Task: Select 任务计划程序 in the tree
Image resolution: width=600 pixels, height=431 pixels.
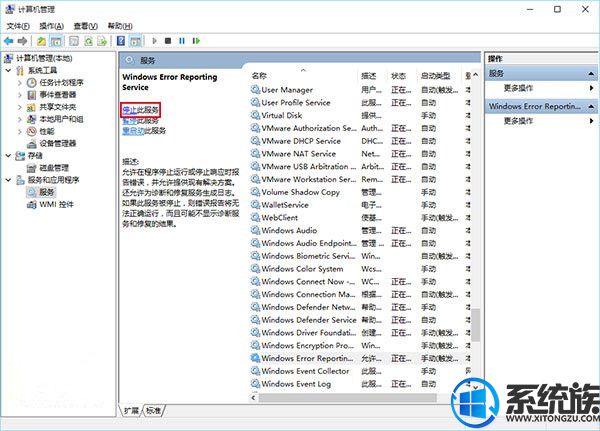Action: click(x=61, y=82)
